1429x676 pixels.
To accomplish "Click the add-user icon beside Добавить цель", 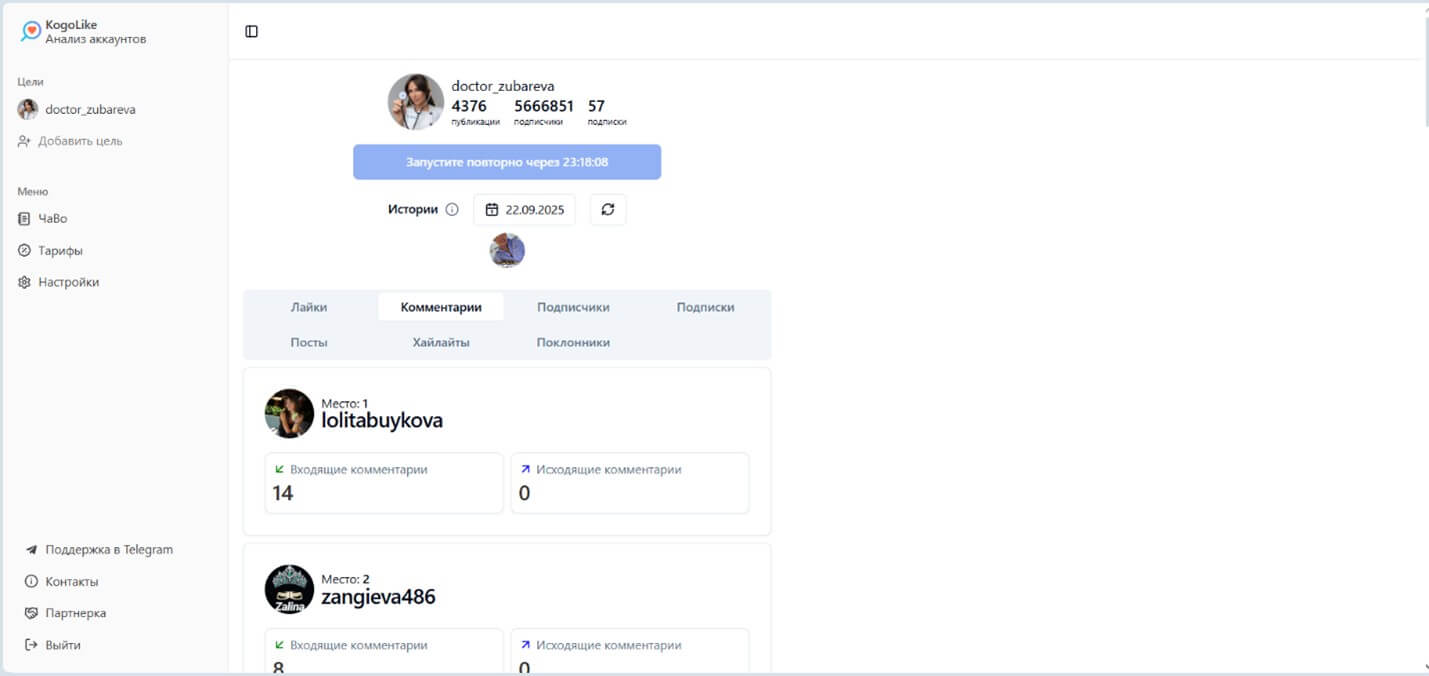I will pyautogui.click(x=25, y=141).
